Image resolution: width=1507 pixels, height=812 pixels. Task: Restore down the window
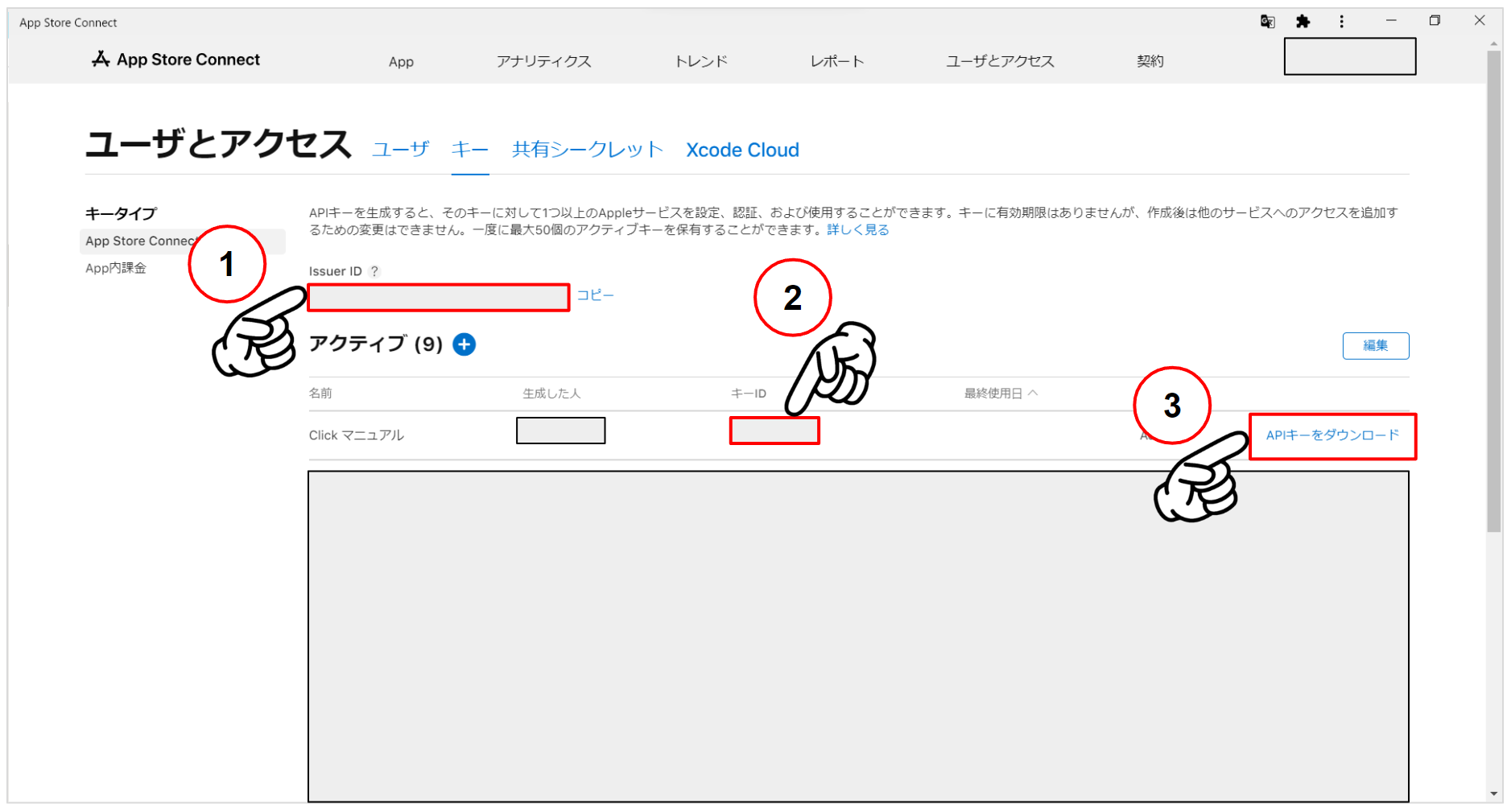click(1435, 21)
